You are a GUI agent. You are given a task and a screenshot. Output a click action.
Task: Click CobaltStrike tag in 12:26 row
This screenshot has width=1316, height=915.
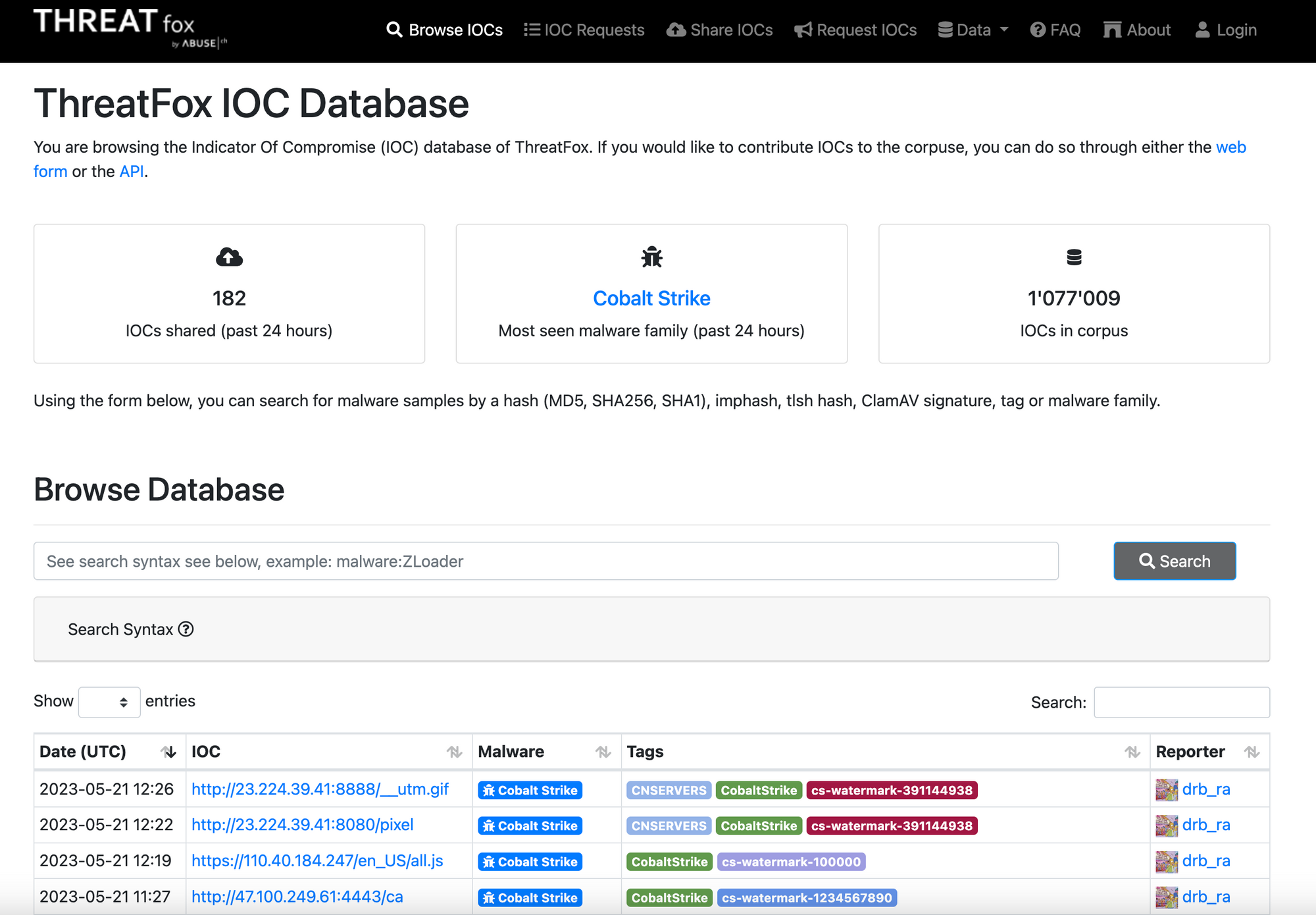[759, 790]
